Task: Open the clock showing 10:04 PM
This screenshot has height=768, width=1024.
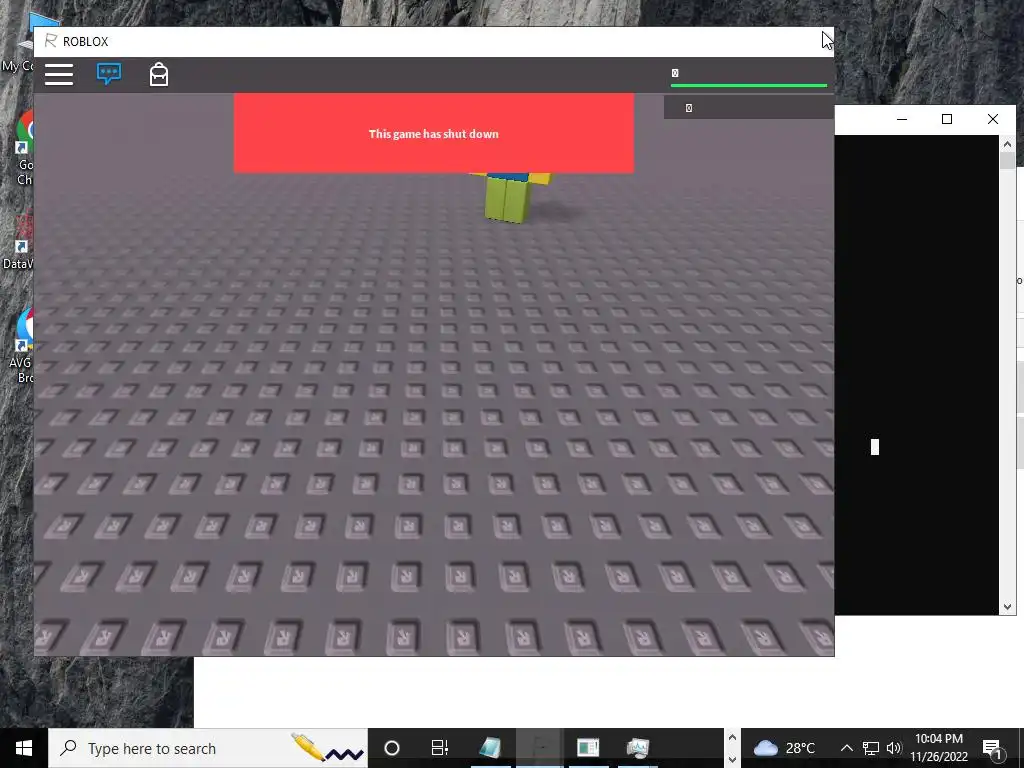Action: tap(939, 748)
